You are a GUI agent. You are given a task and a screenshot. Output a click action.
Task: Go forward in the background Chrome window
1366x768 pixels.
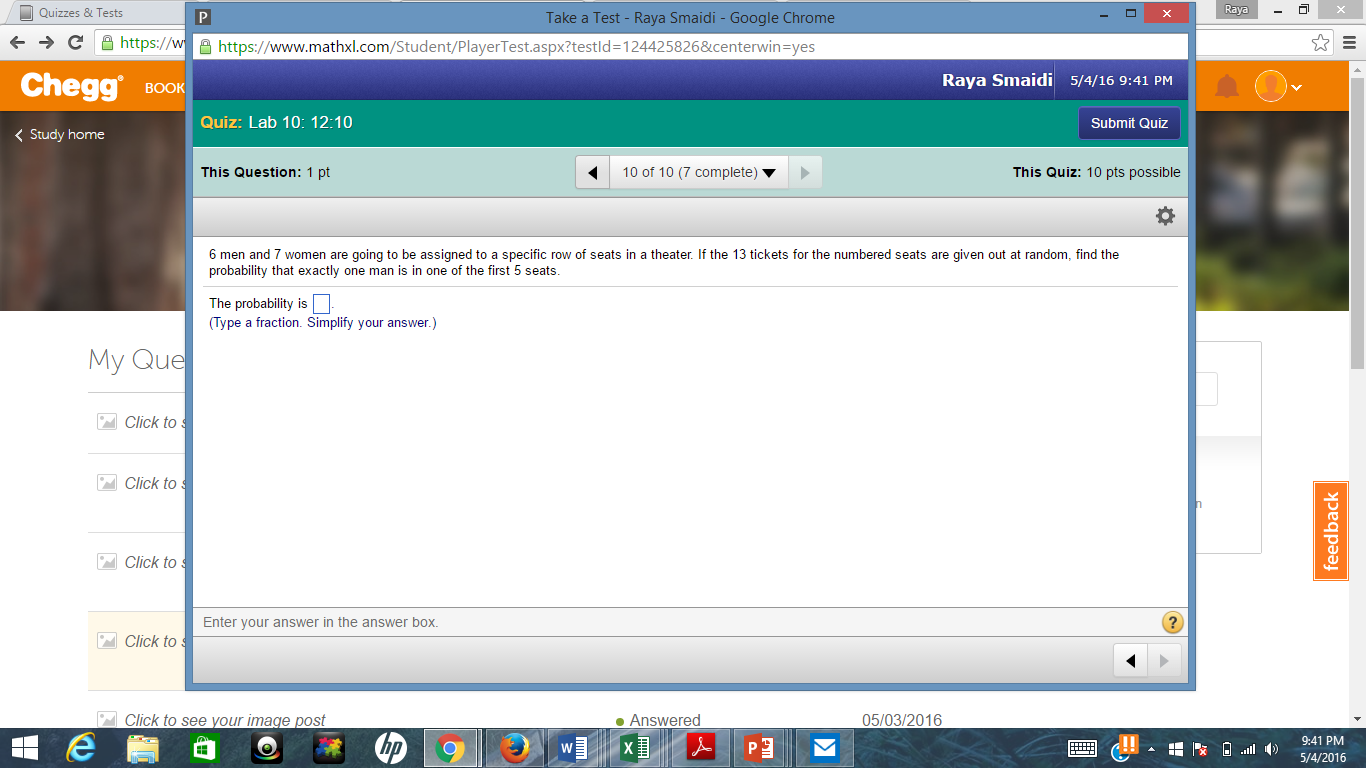tap(46, 42)
